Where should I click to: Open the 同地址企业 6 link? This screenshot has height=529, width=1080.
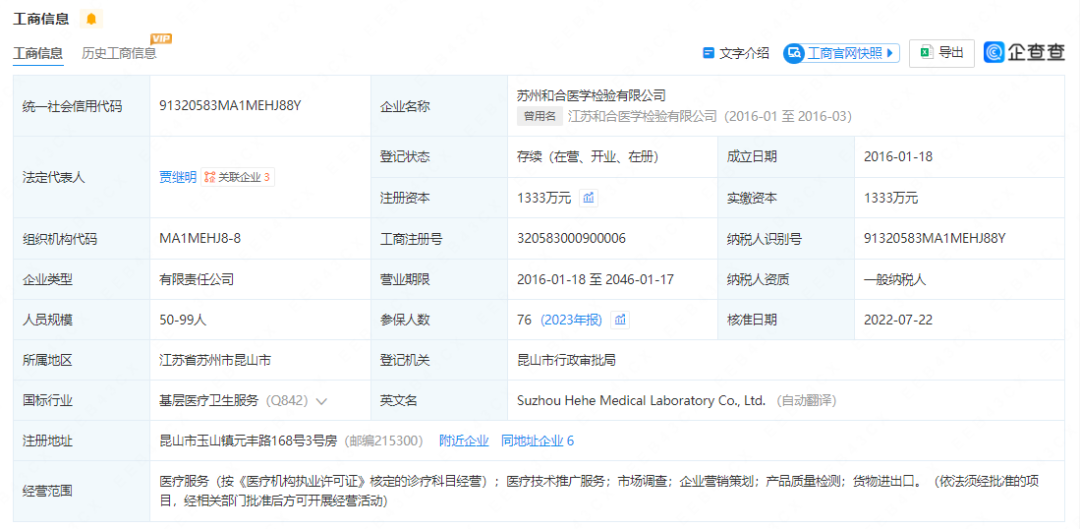537,442
